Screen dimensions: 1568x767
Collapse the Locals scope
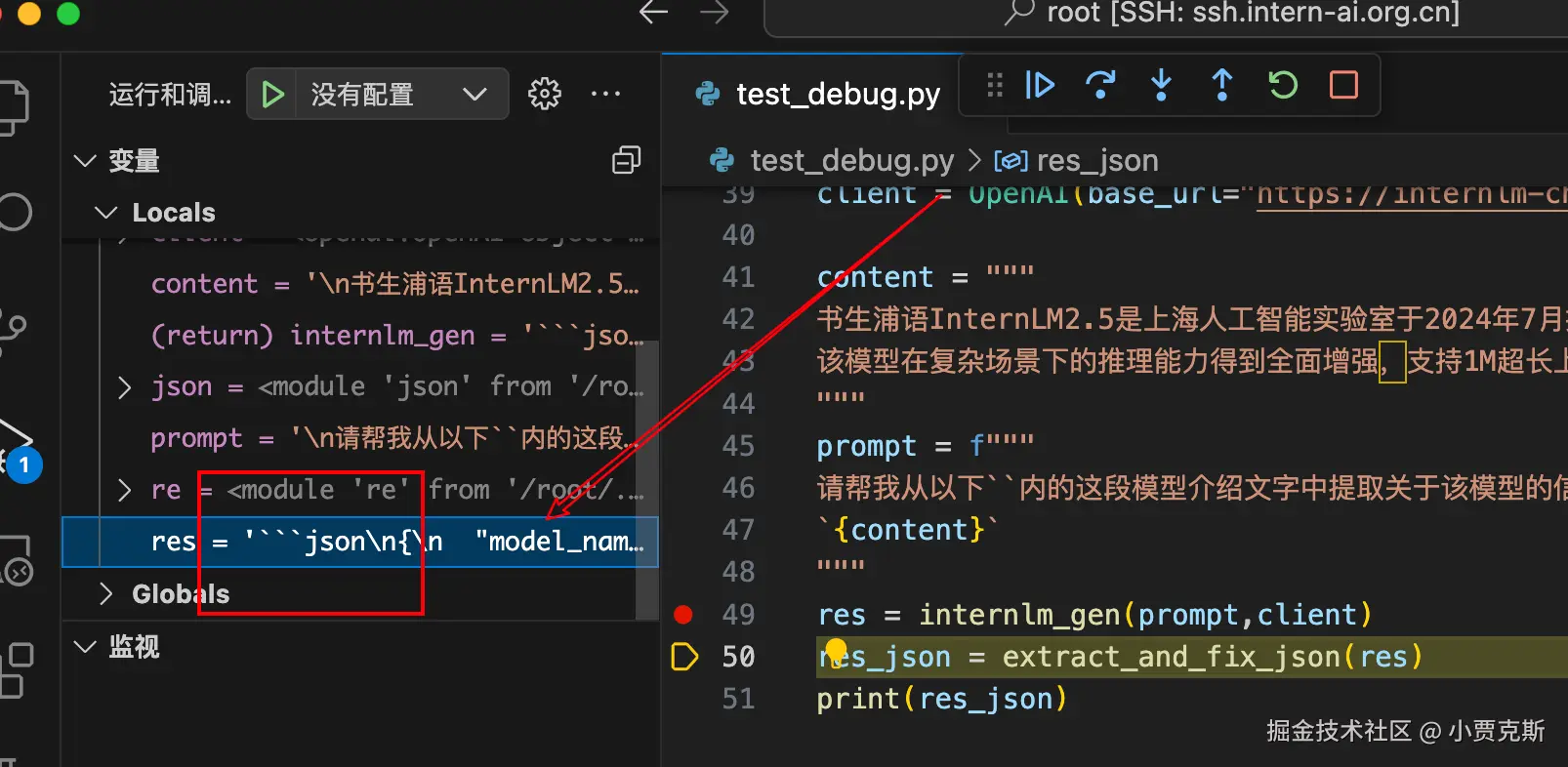[x=105, y=212]
